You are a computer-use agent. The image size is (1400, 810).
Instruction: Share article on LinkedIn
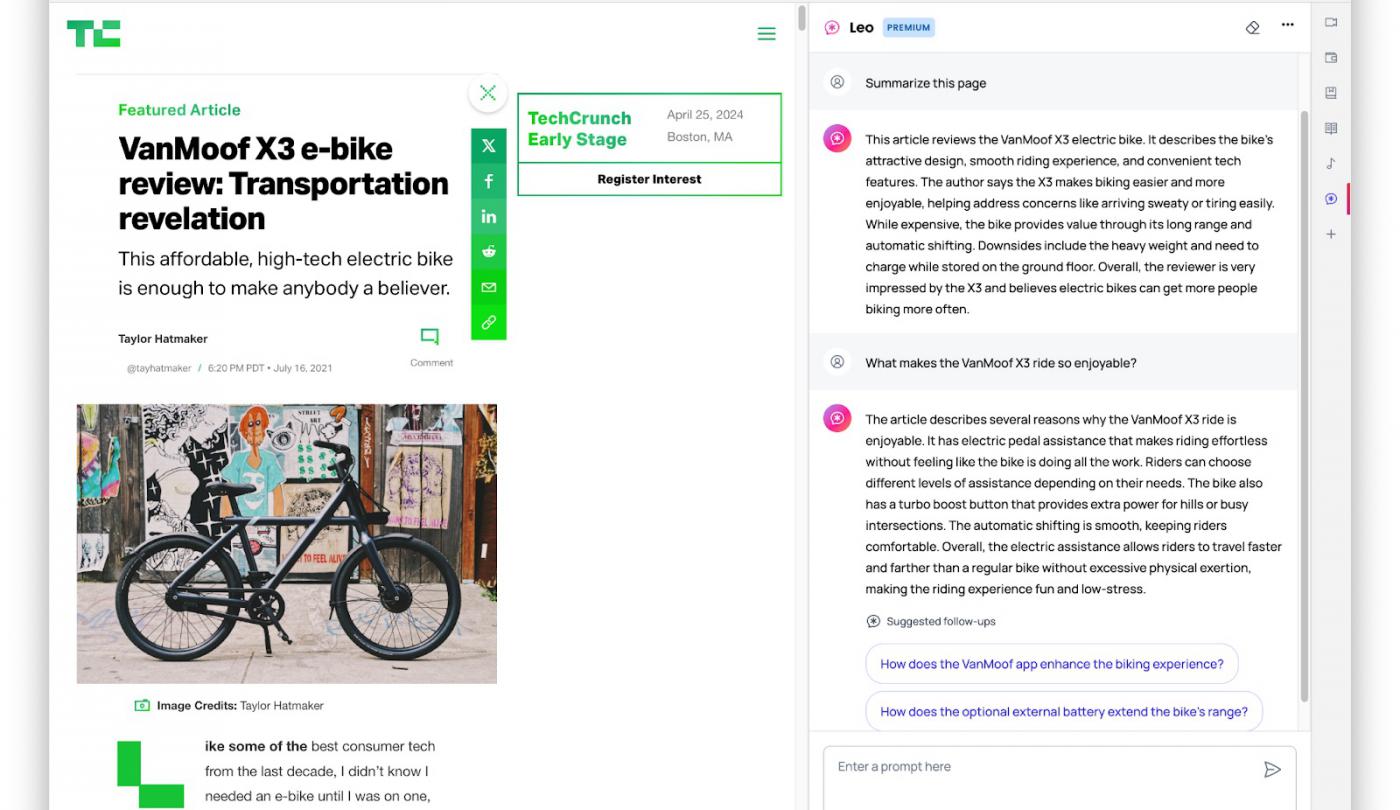(x=488, y=216)
